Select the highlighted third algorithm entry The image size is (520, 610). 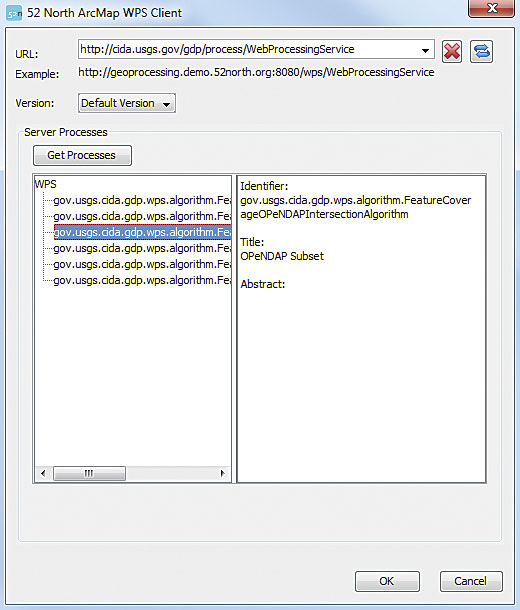tap(142, 232)
